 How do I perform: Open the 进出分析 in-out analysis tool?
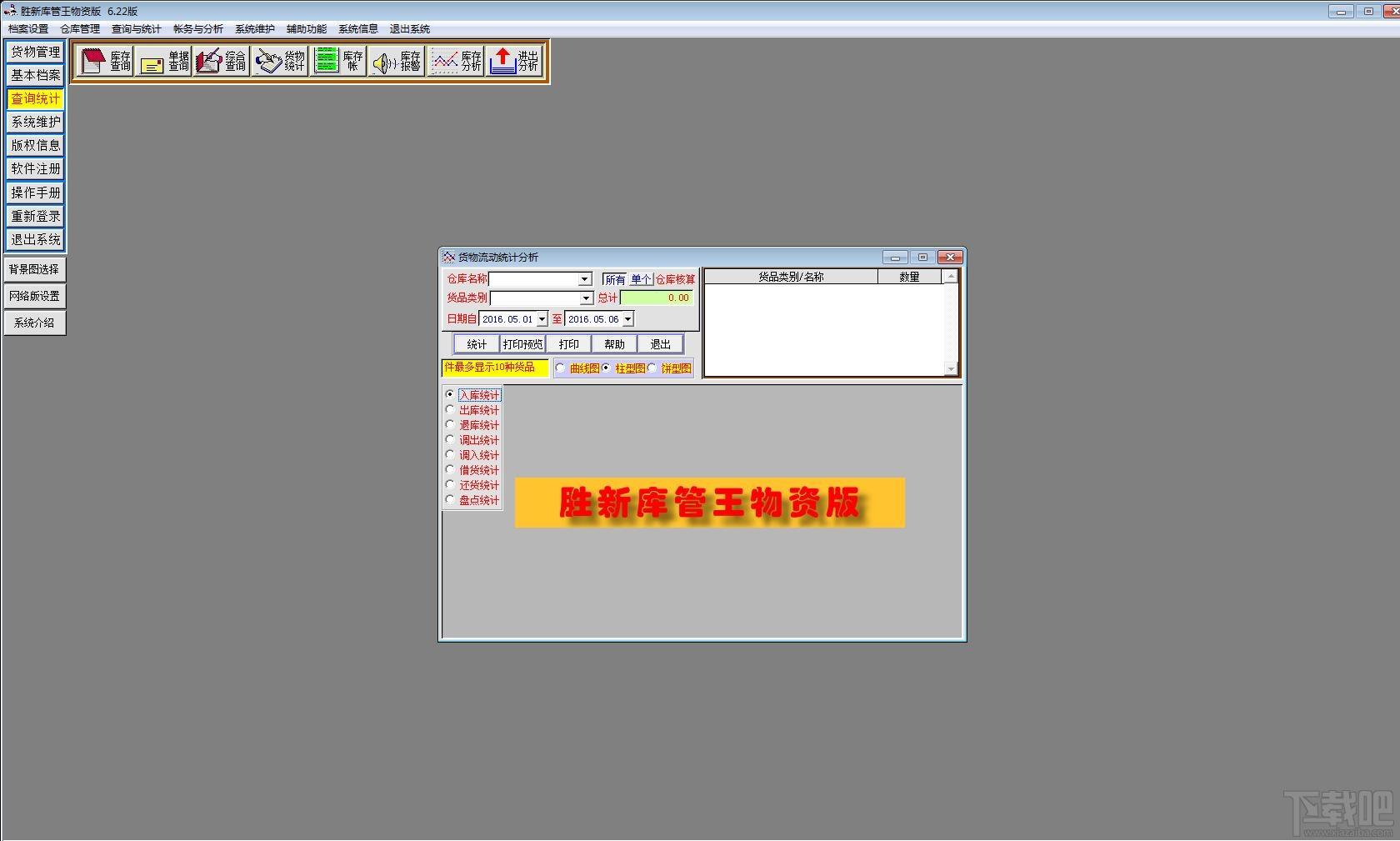click(514, 61)
